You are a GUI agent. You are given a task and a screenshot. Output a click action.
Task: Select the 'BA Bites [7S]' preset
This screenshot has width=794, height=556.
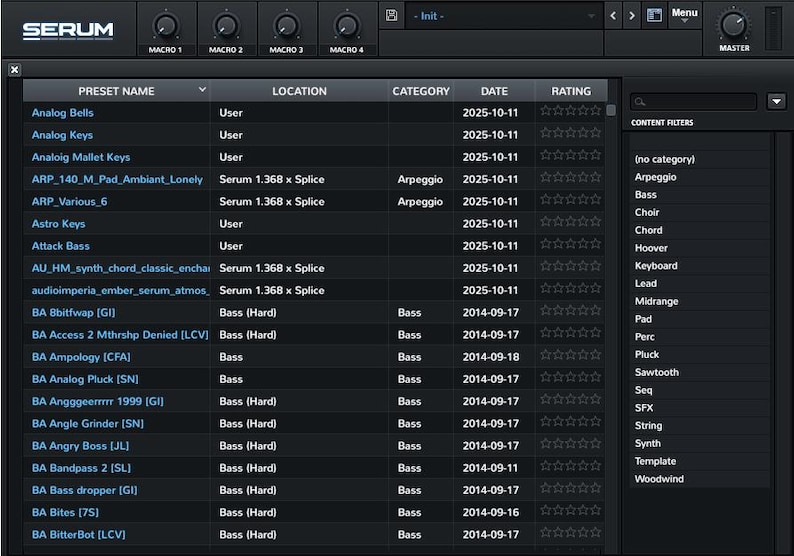[65, 512]
